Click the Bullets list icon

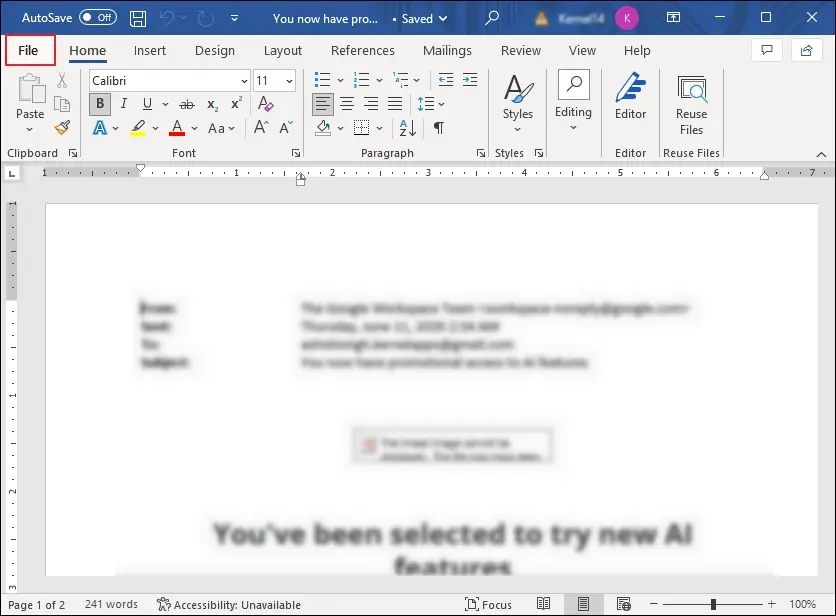(x=323, y=80)
